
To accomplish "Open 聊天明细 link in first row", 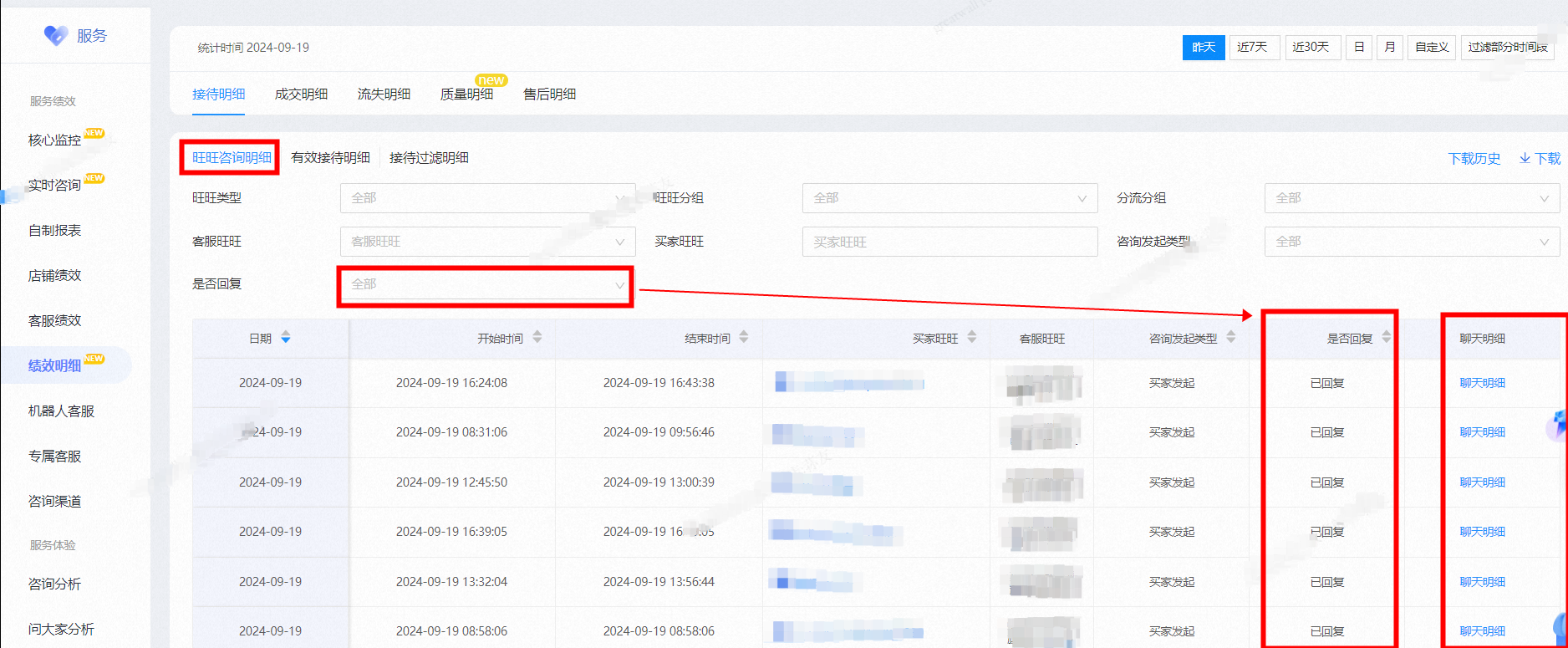I will (x=1482, y=383).
